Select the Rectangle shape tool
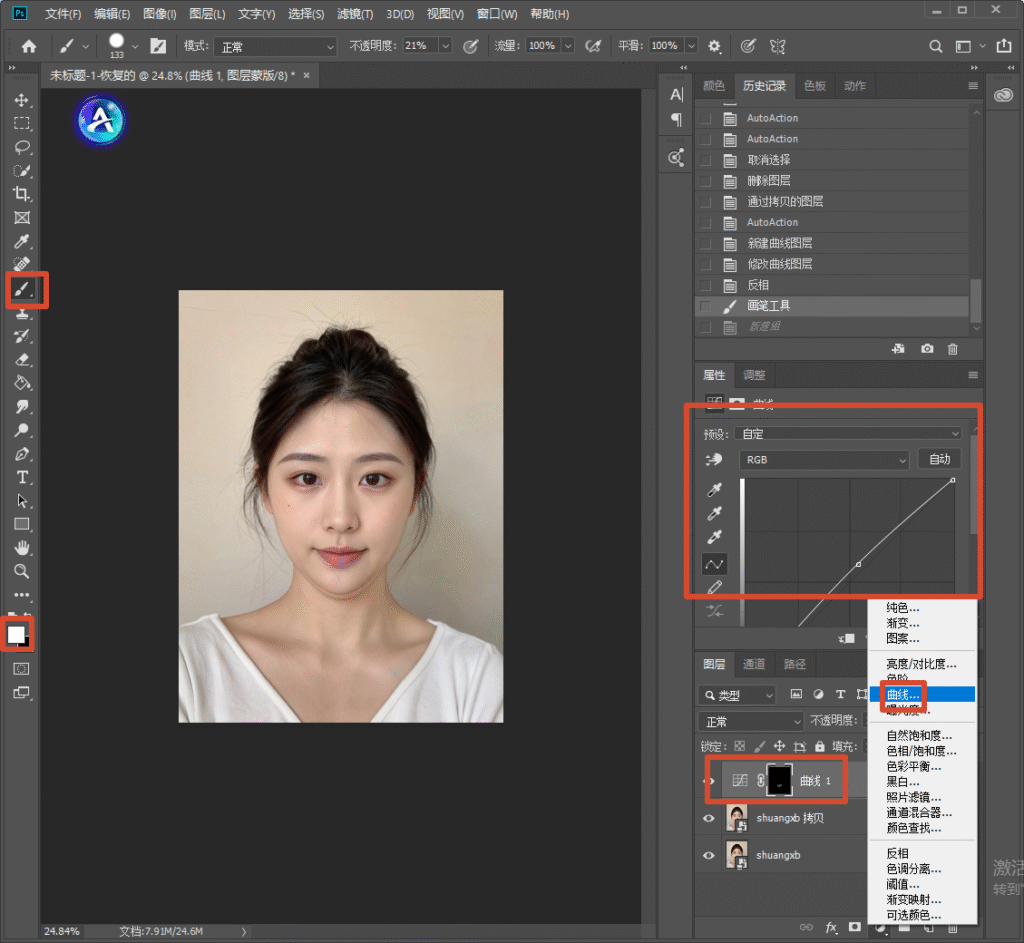The image size is (1024, 943). click(x=22, y=524)
